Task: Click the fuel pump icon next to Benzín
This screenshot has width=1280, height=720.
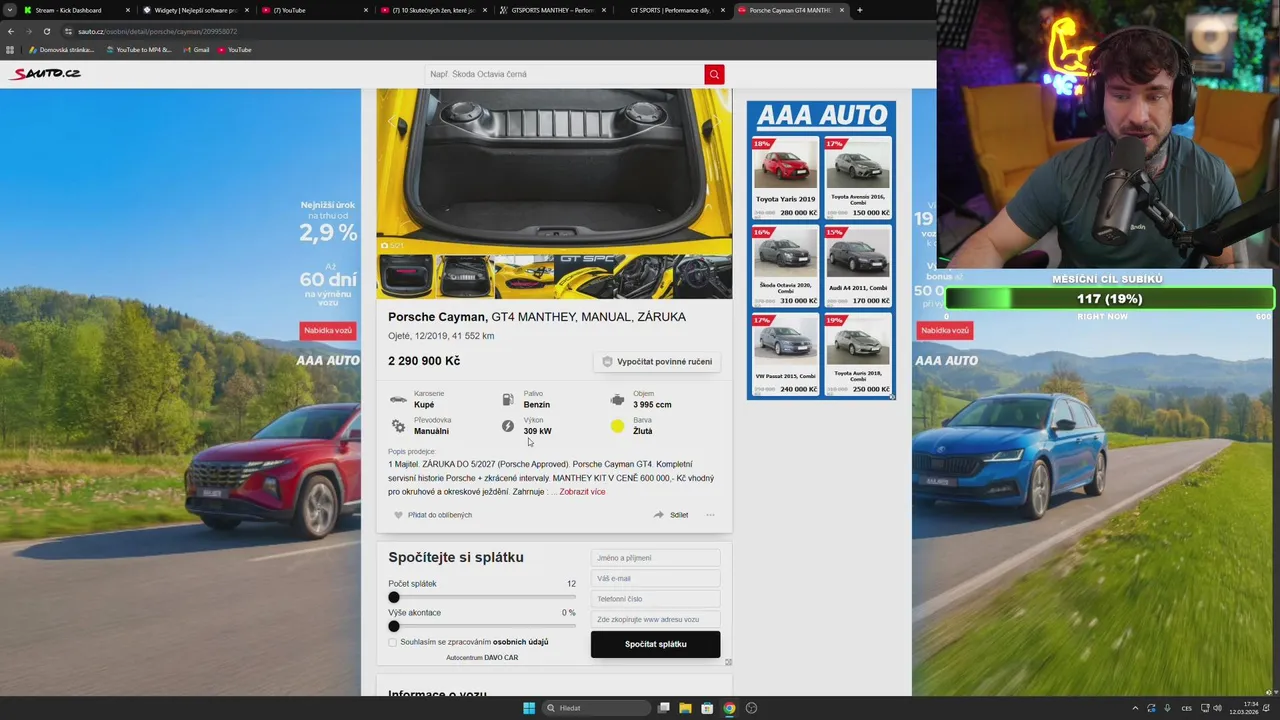Action: [508, 400]
